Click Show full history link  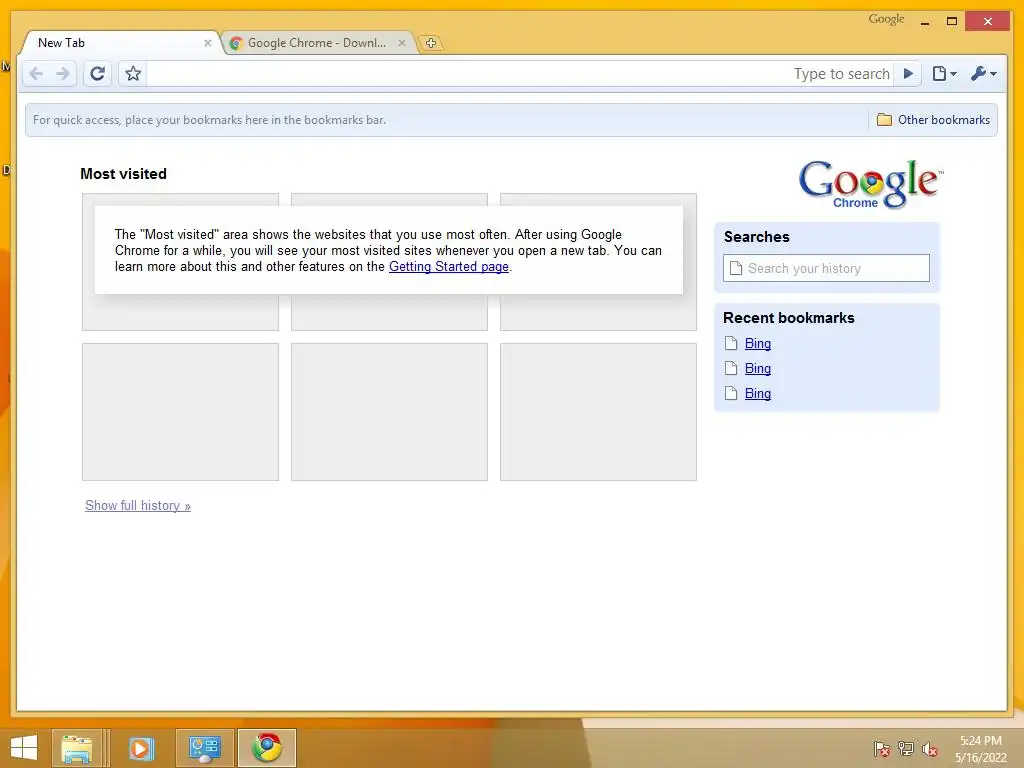[138, 505]
